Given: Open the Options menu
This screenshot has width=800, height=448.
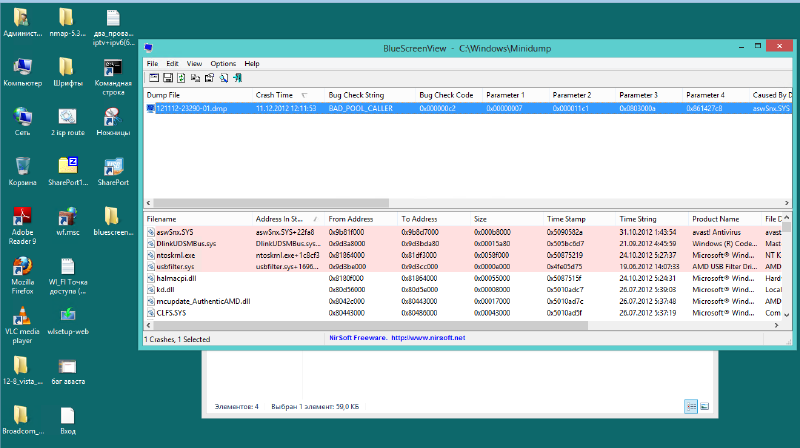Looking at the screenshot, I should coord(223,64).
